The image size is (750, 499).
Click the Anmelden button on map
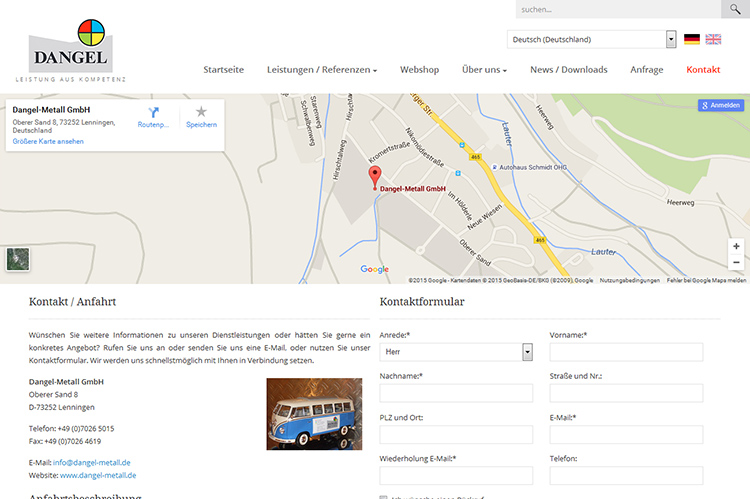tap(721, 105)
